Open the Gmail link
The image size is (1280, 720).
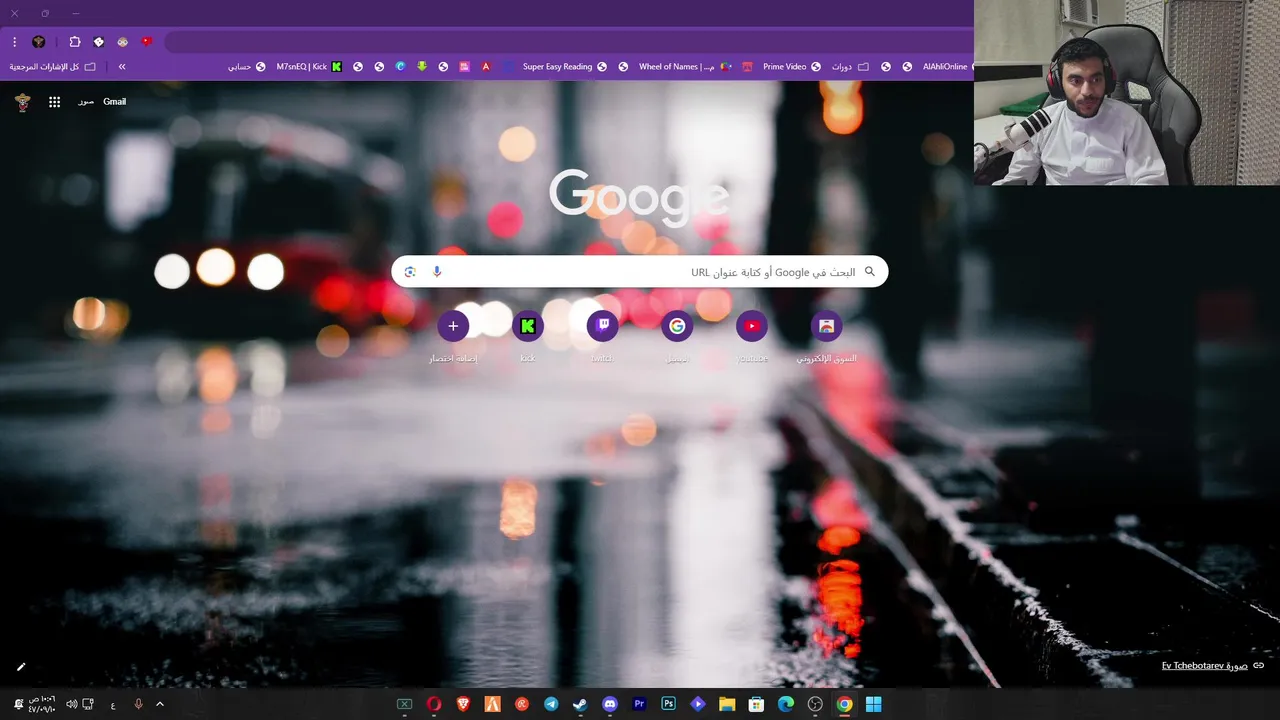[114, 102]
